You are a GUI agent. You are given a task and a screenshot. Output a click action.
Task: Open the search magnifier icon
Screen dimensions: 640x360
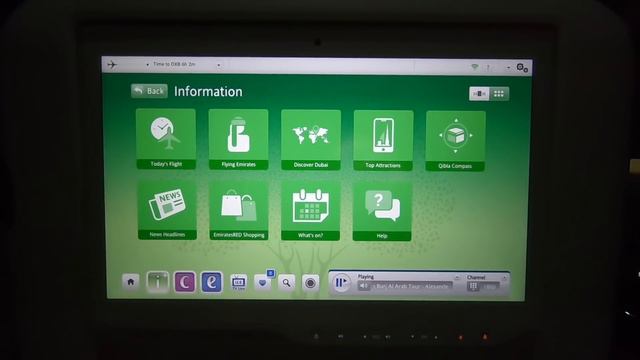pyautogui.click(x=287, y=282)
